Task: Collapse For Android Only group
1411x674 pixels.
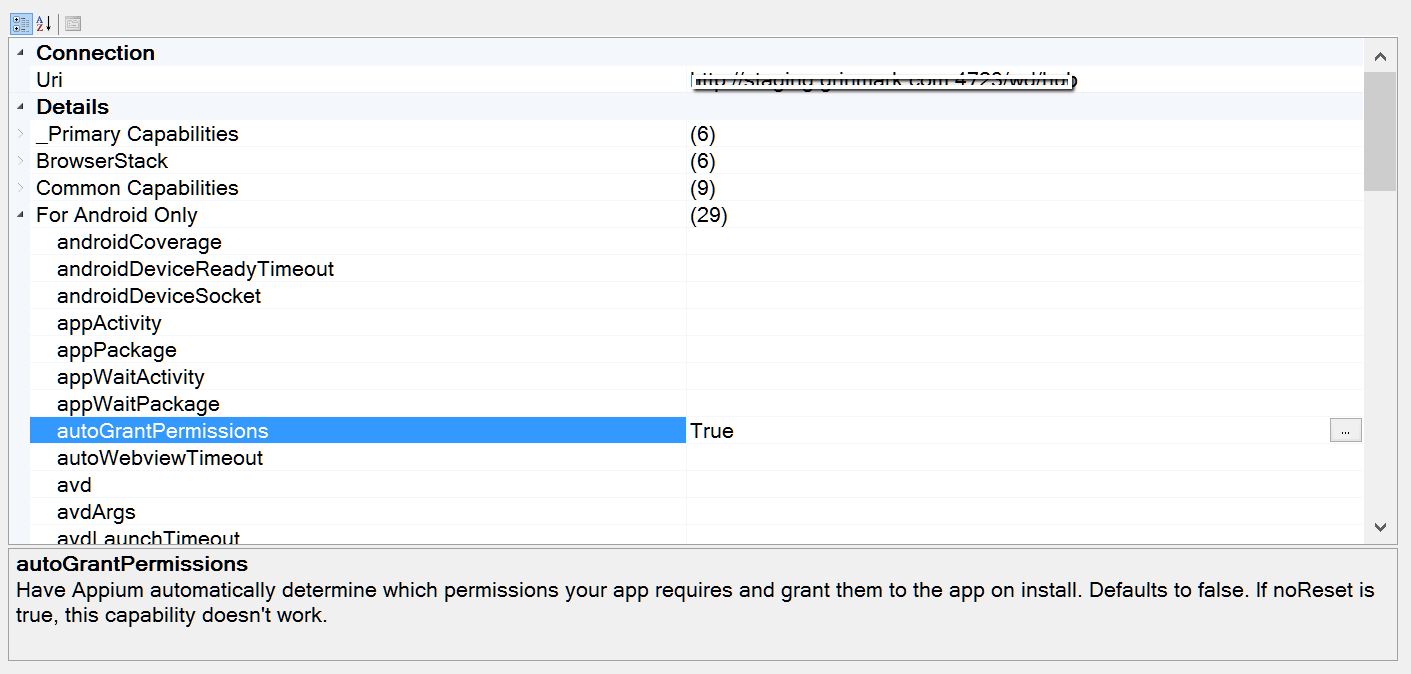Action: [x=20, y=215]
